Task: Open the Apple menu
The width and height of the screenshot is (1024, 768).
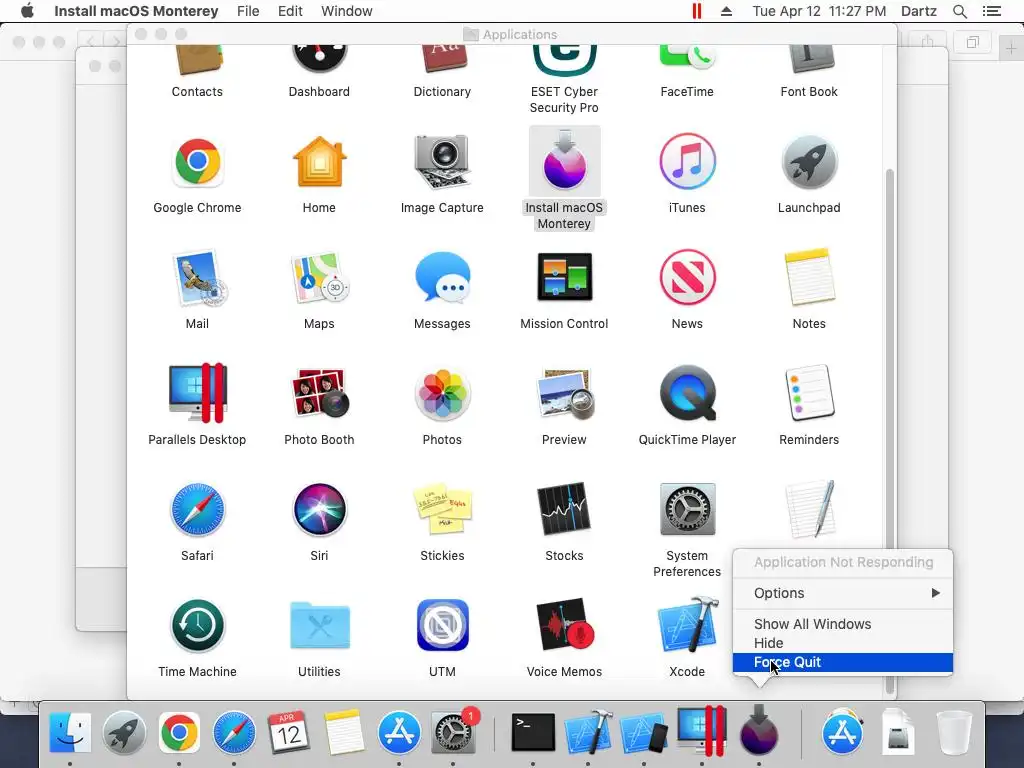Action: 27,11
